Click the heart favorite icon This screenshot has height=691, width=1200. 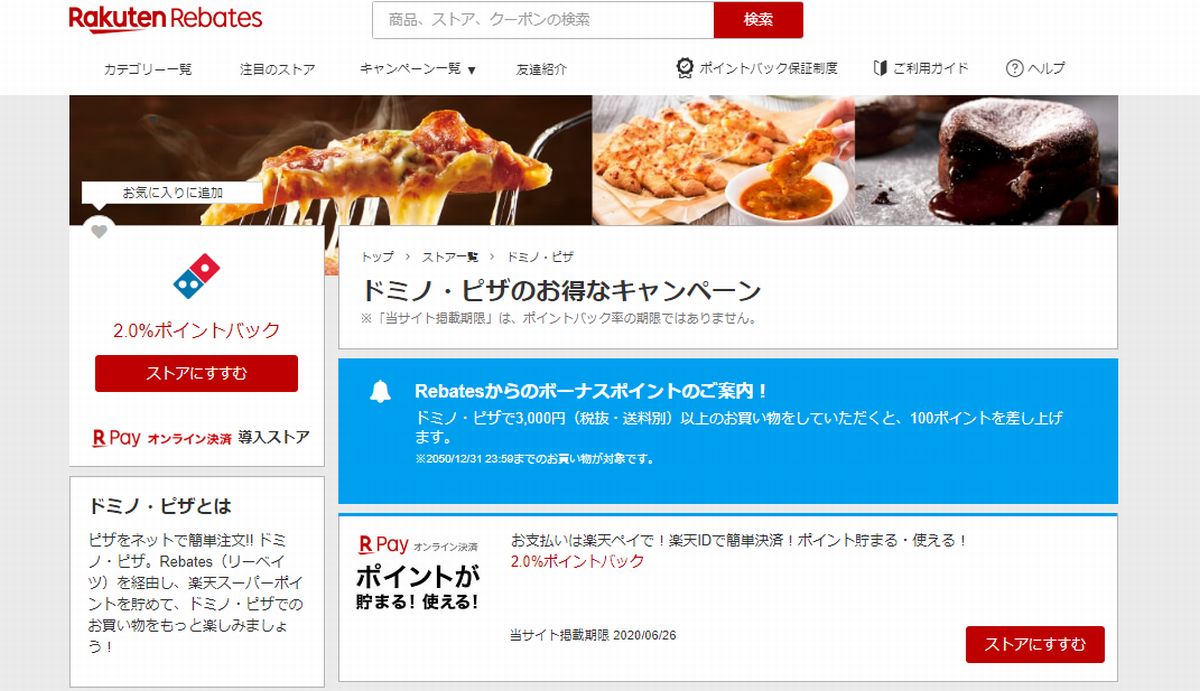(99, 232)
